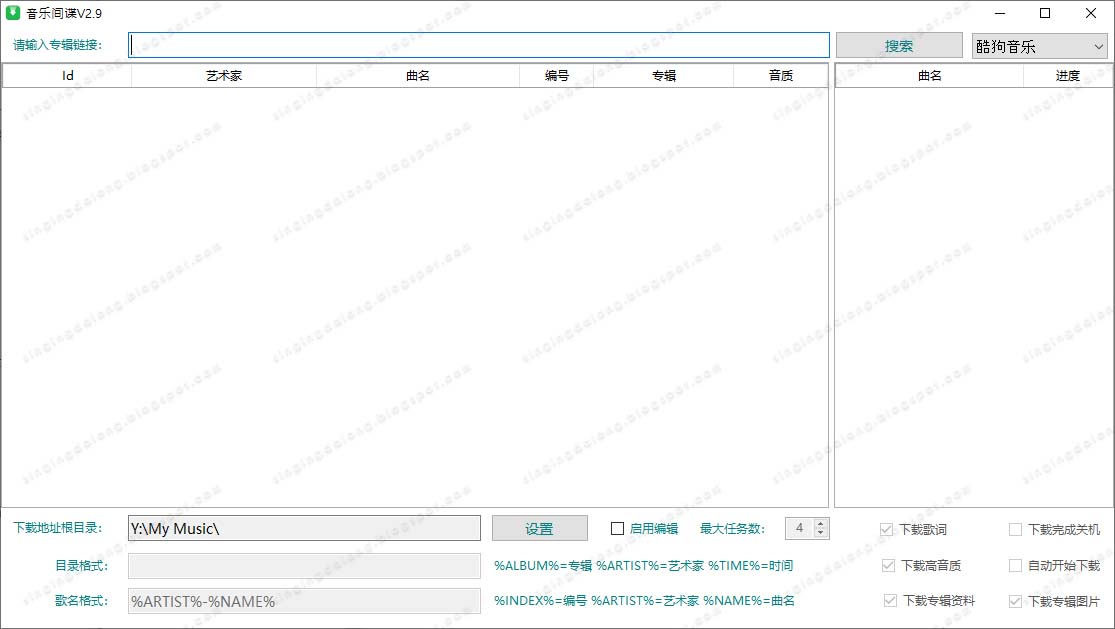Click the download root path field
Screen dimensions: 1115x629
point(304,528)
